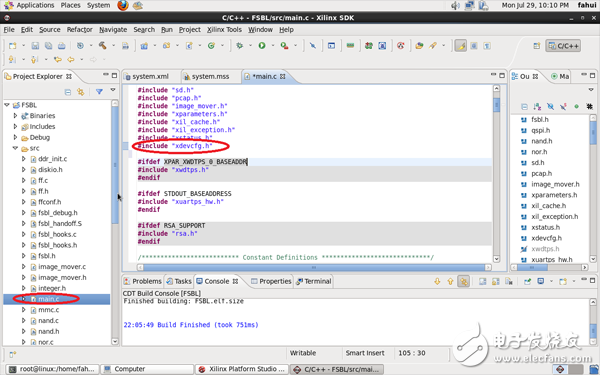
Task: Click the console Previous Error up arrow
Action: click(x=450, y=282)
